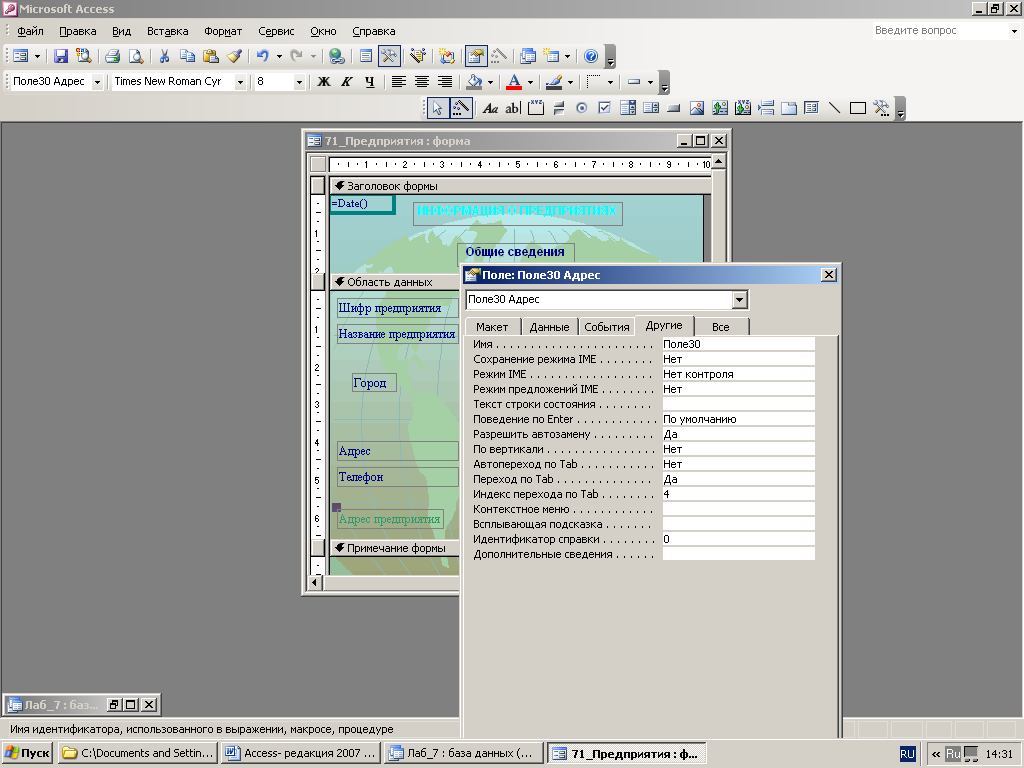
Task: Toggle the Toggle Button tool
Action: [x=559, y=108]
